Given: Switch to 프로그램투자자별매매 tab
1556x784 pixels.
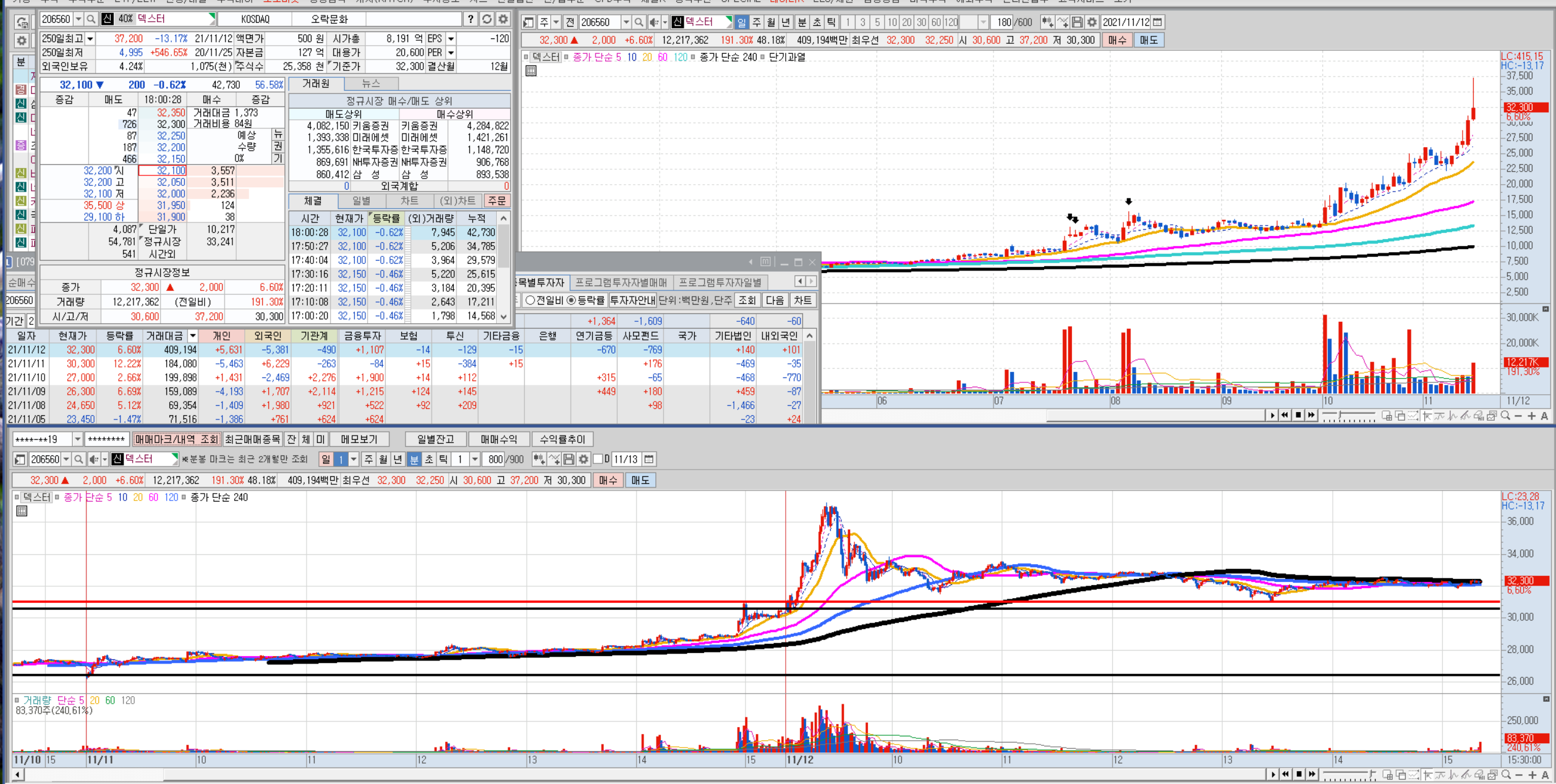Looking at the screenshot, I should pyautogui.click(x=621, y=282).
